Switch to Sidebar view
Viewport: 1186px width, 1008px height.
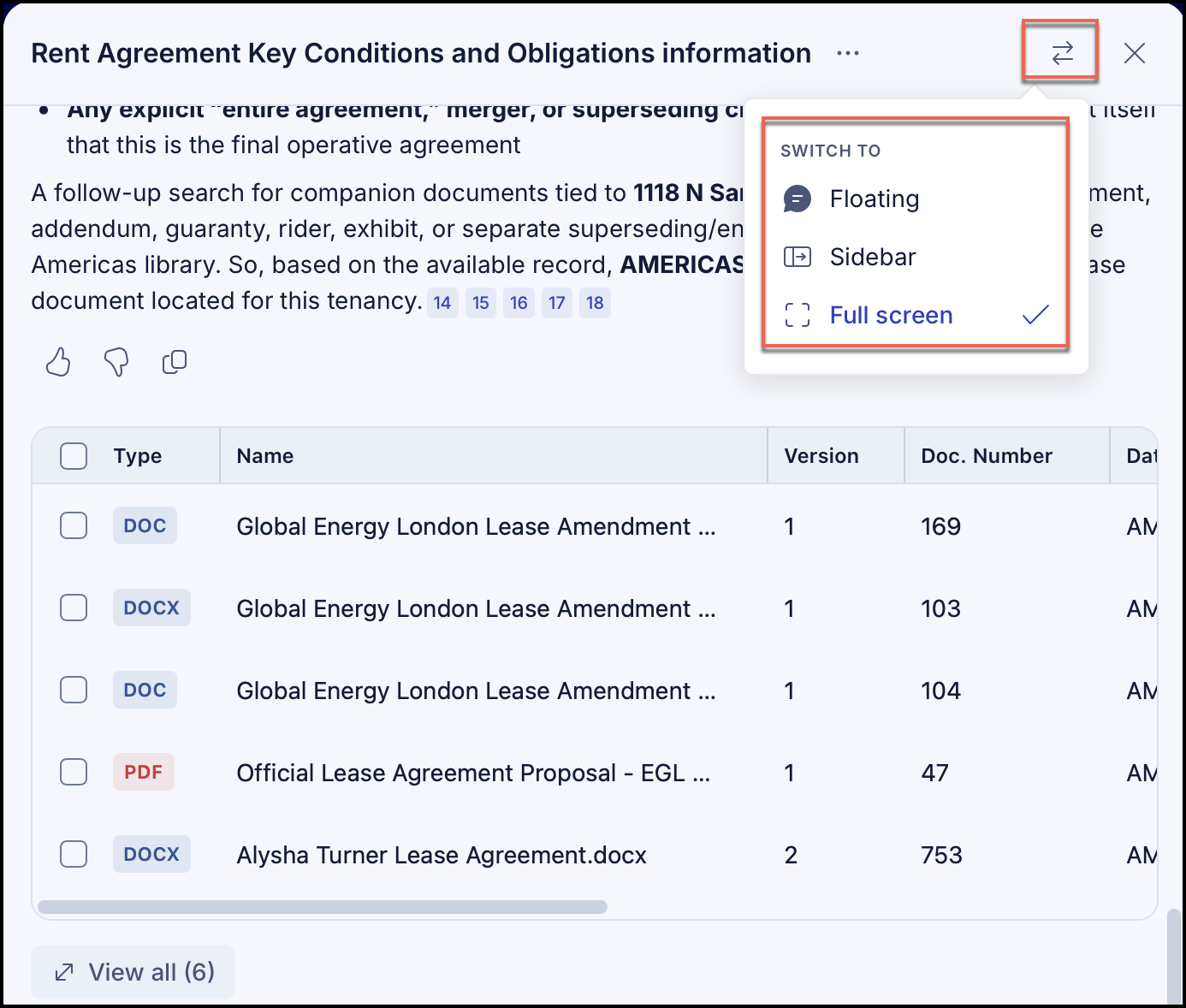point(916,257)
